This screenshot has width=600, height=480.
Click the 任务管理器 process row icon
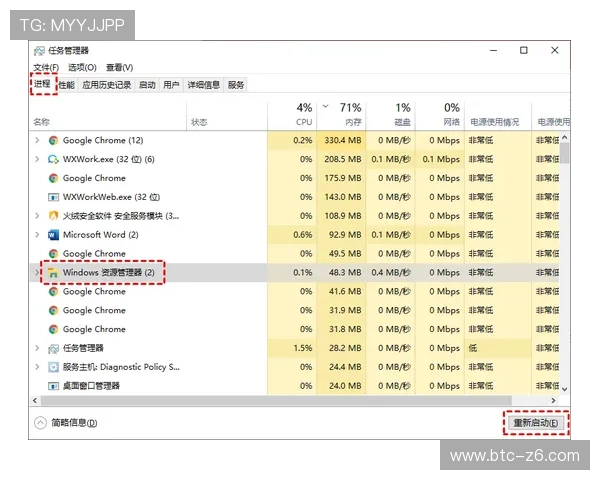pyautogui.click(x=53, y=348)
